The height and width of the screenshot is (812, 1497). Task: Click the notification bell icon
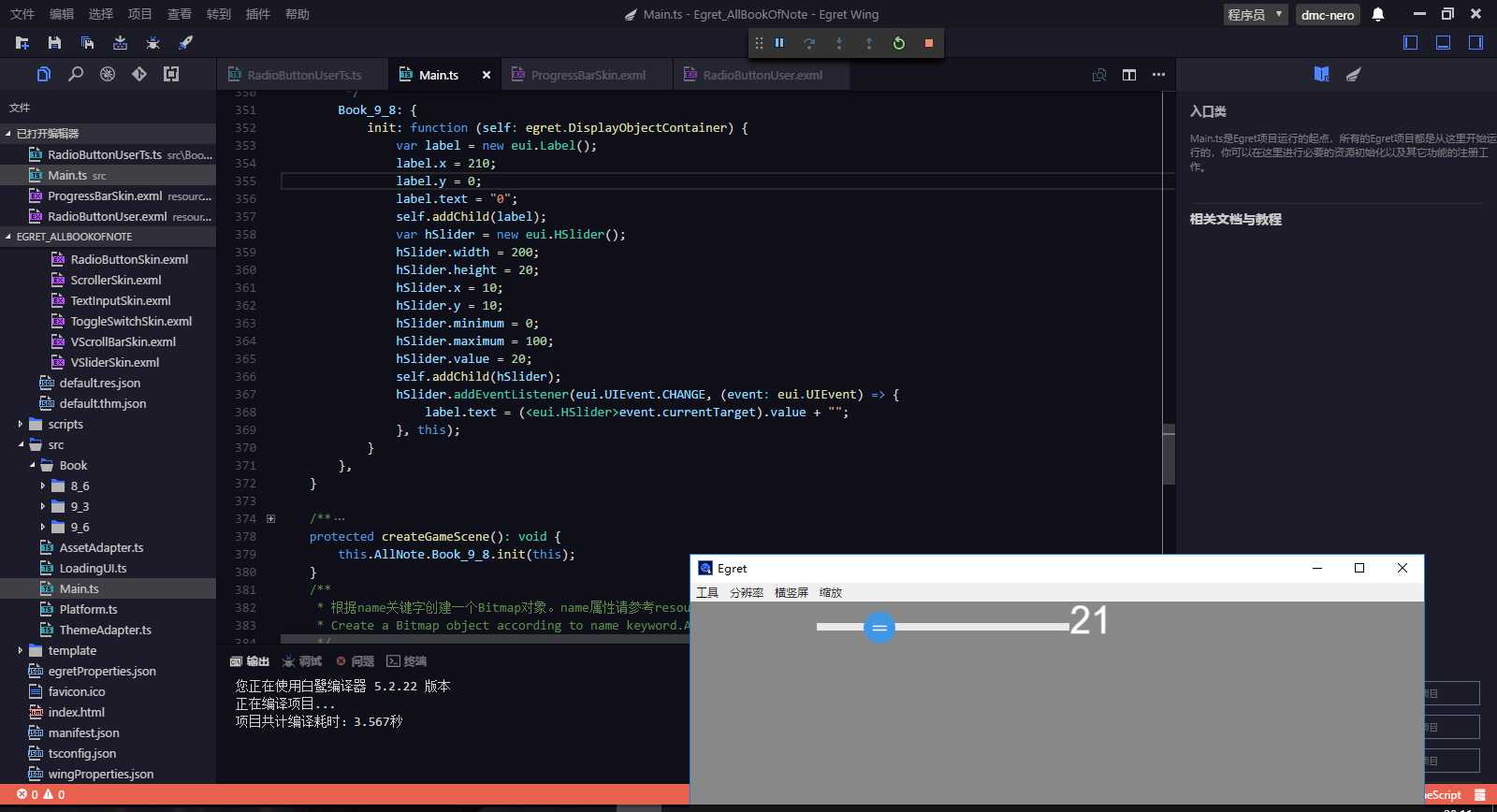tap(1378, 14)
